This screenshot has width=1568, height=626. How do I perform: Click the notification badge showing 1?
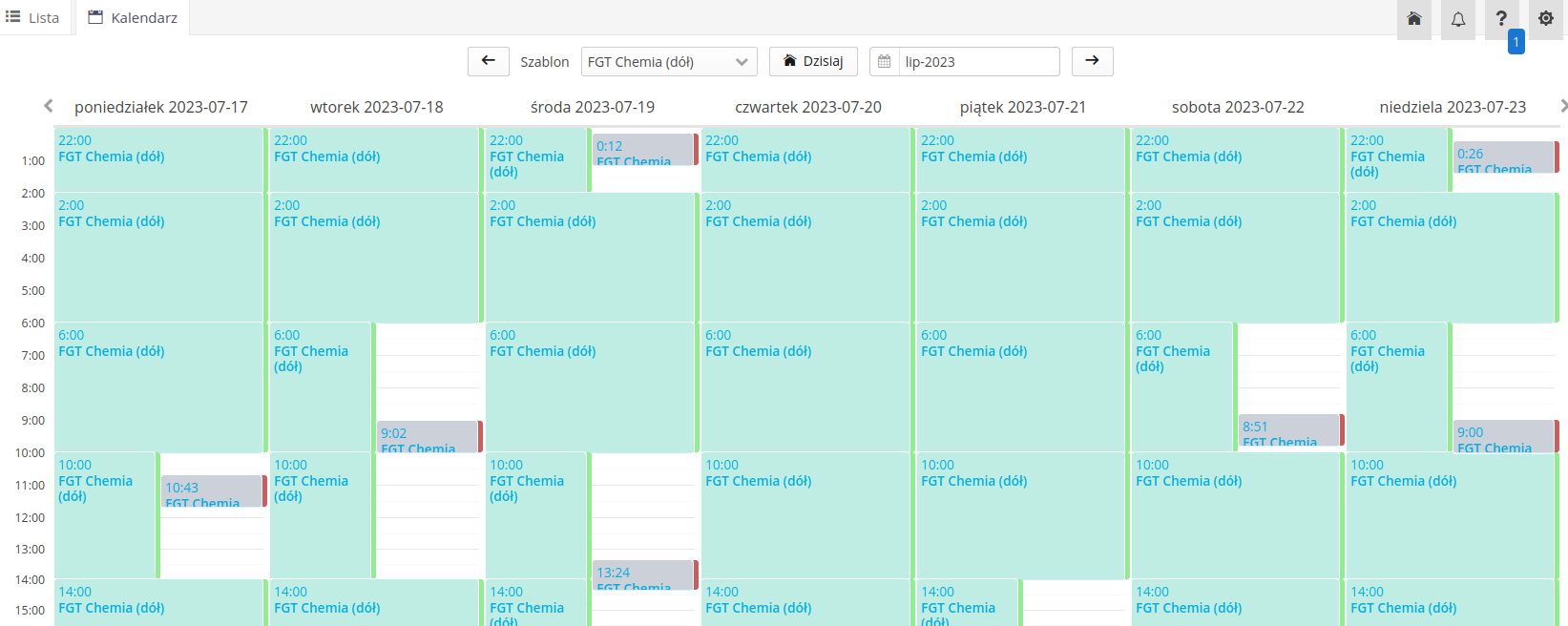point(1516,42)
